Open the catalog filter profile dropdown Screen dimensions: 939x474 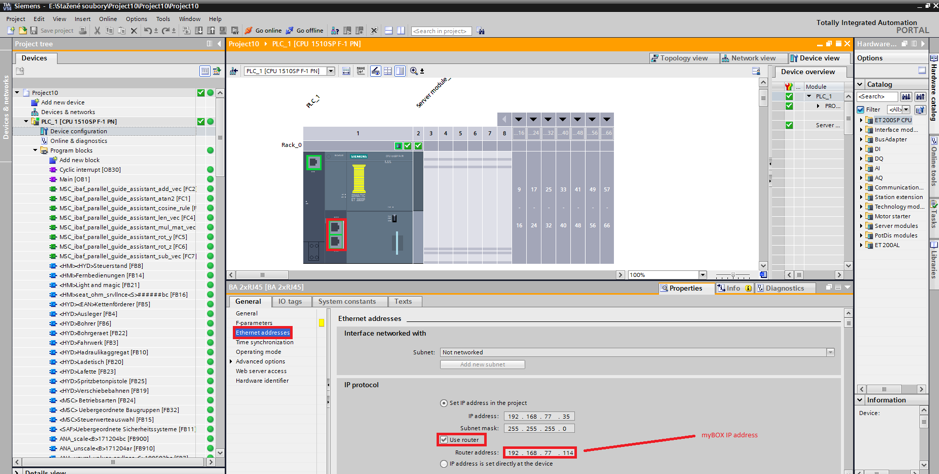coord(907,110)
